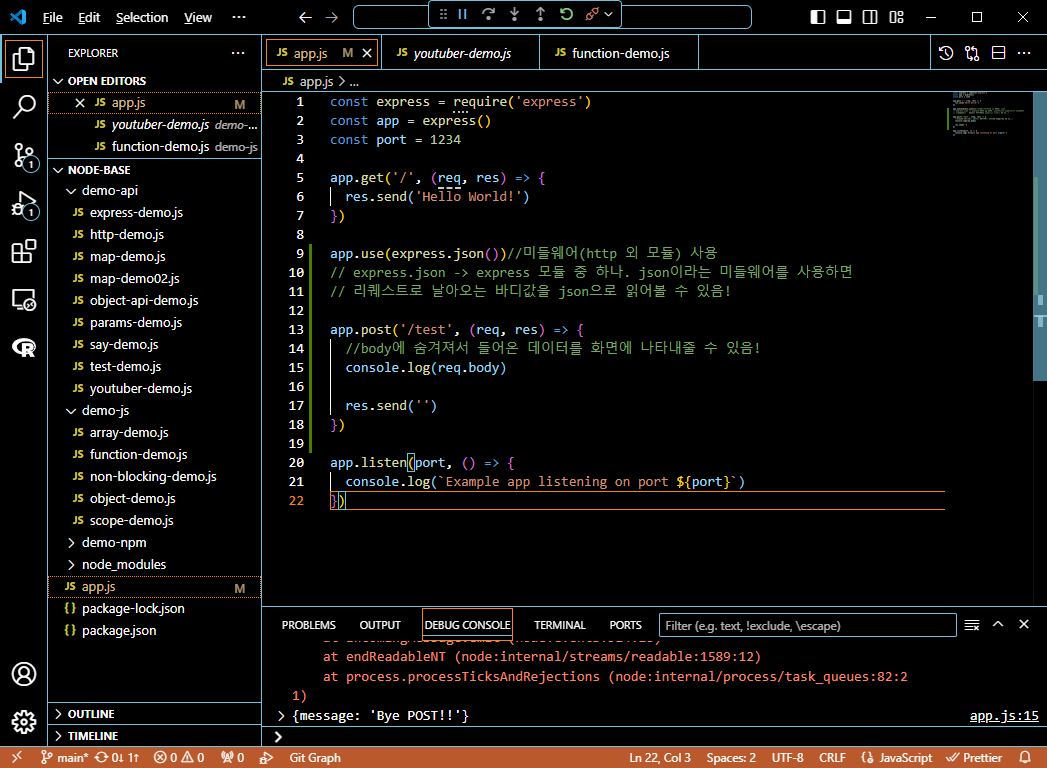
Task: Open the Remote Explorer view
Action: click(x=24, y=300)
